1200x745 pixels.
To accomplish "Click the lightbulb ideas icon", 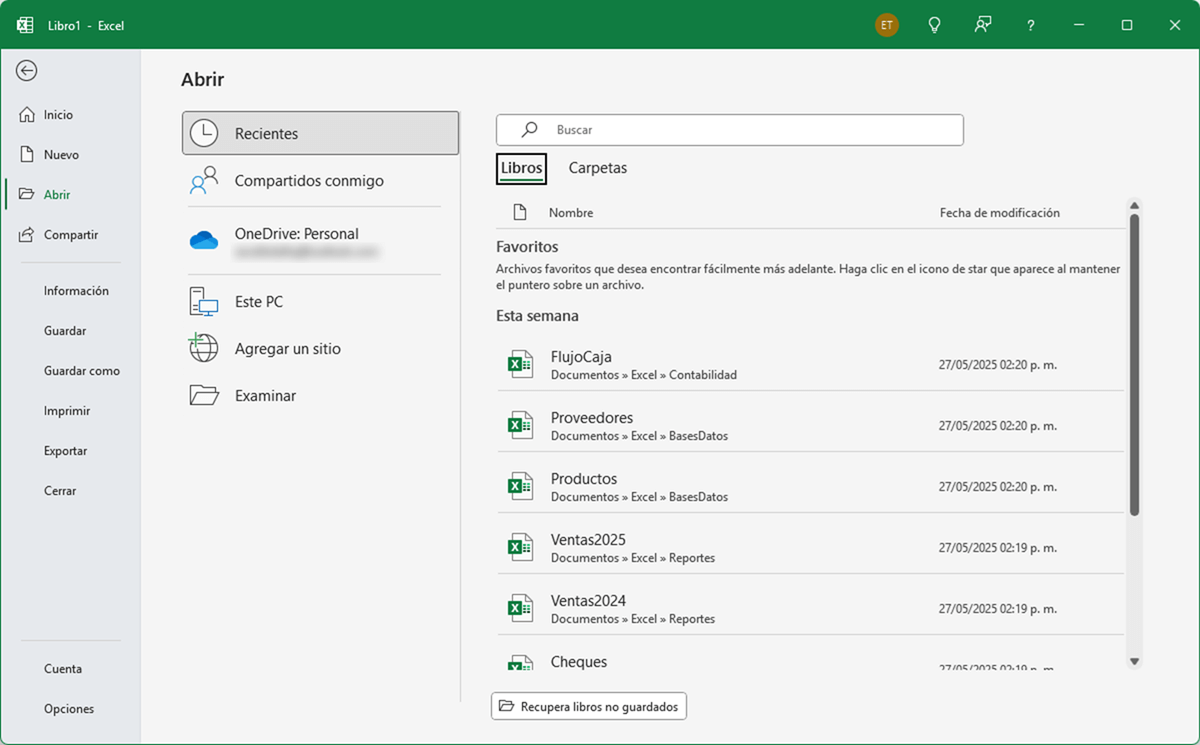I will coord(935,25).
